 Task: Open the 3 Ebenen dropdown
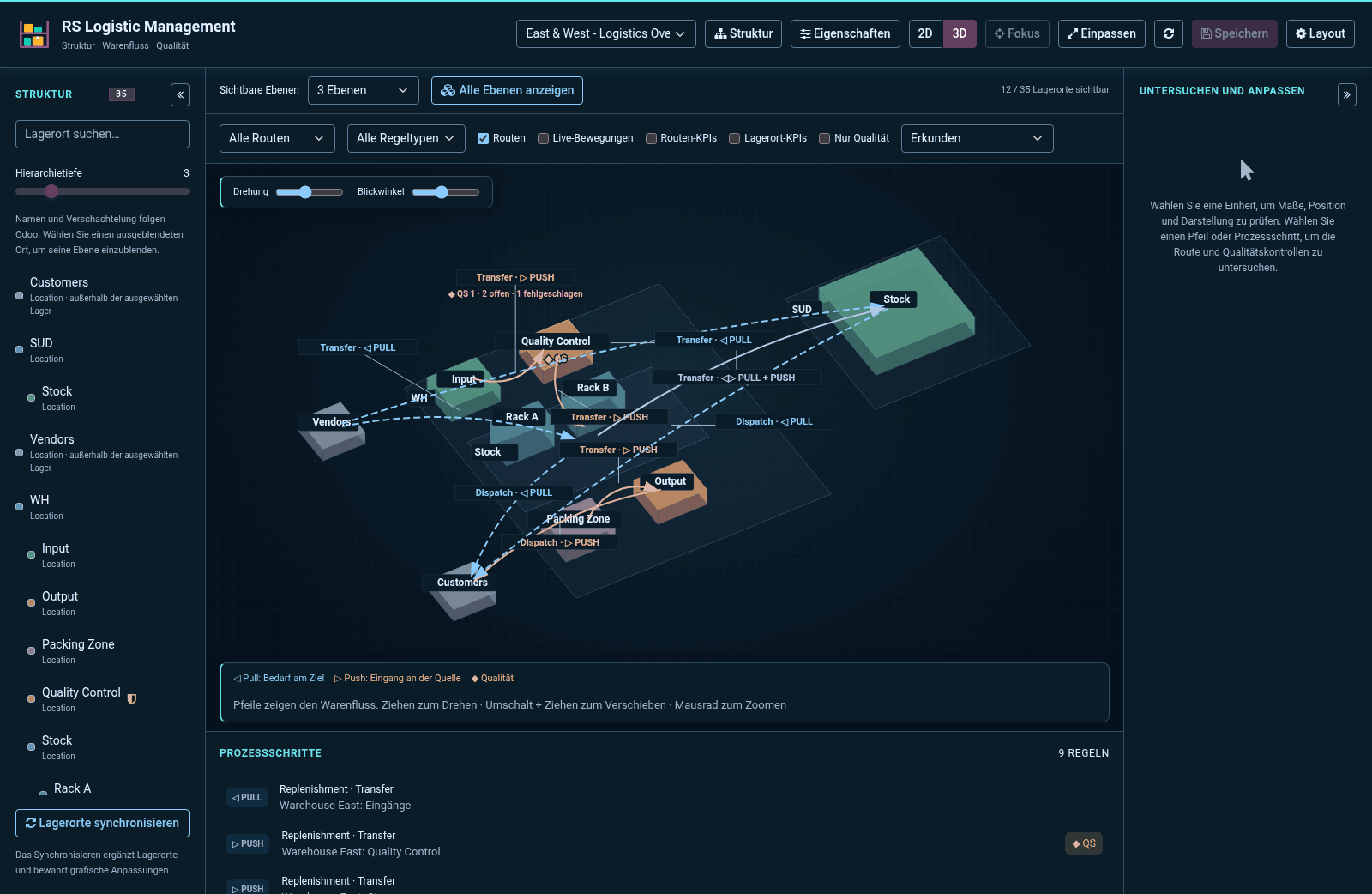click(363, 90)
